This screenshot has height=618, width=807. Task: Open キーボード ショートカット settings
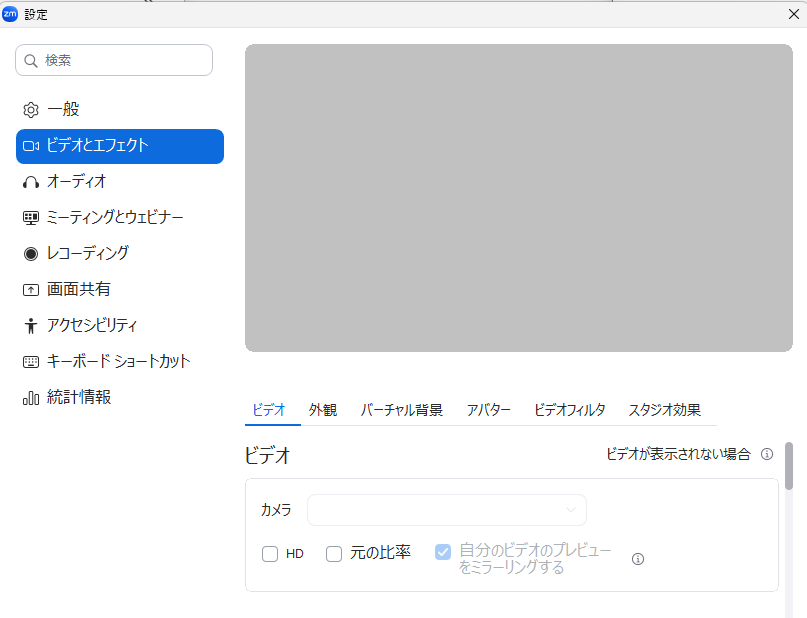[120, 362]
